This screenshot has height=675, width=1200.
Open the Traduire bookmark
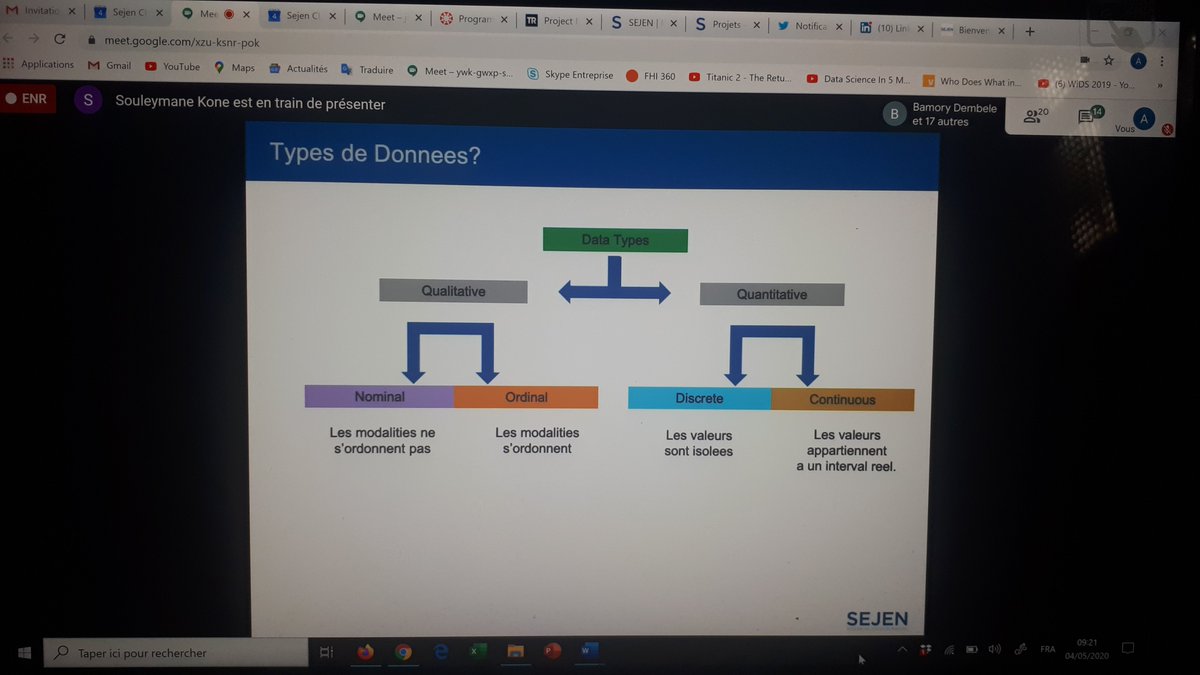368,70
